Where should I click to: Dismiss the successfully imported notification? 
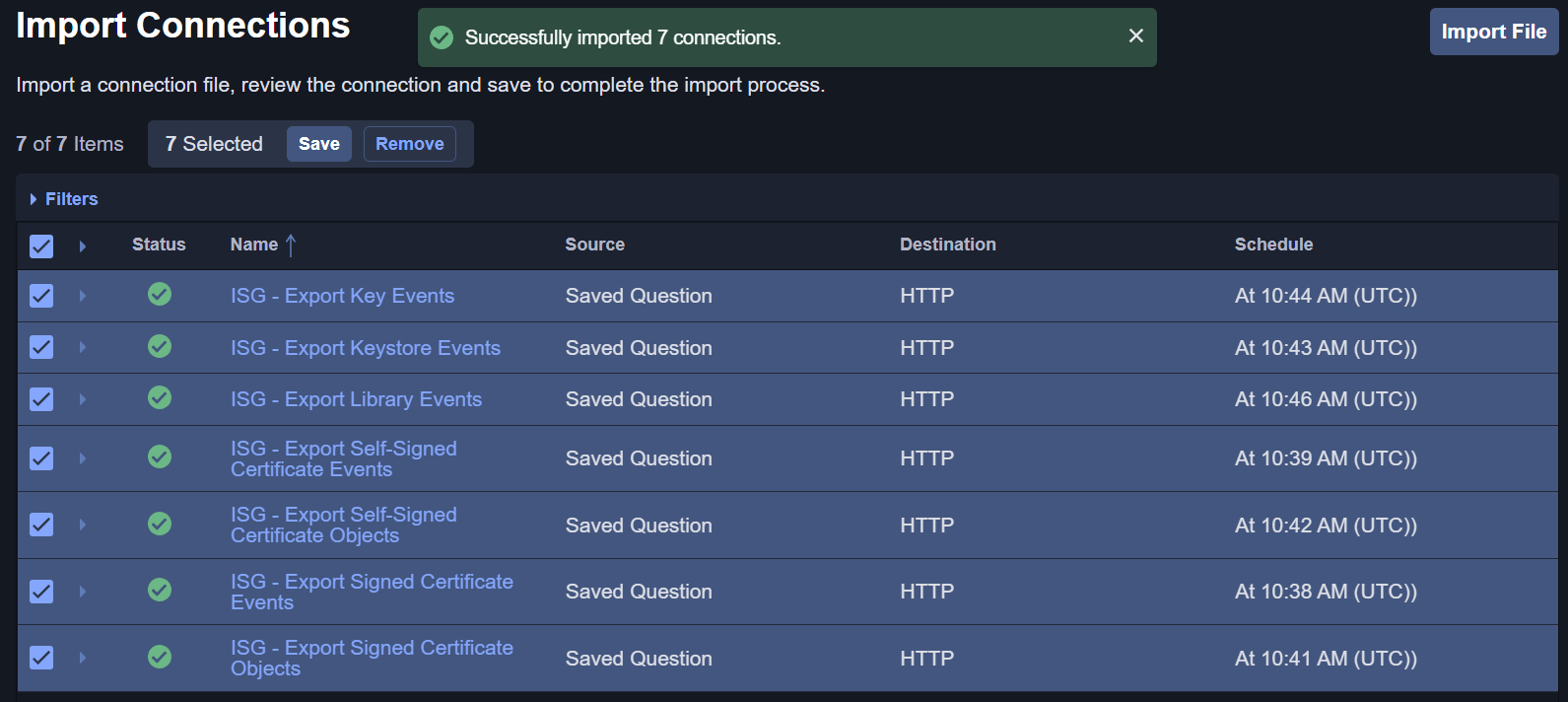pos(1135,36)
